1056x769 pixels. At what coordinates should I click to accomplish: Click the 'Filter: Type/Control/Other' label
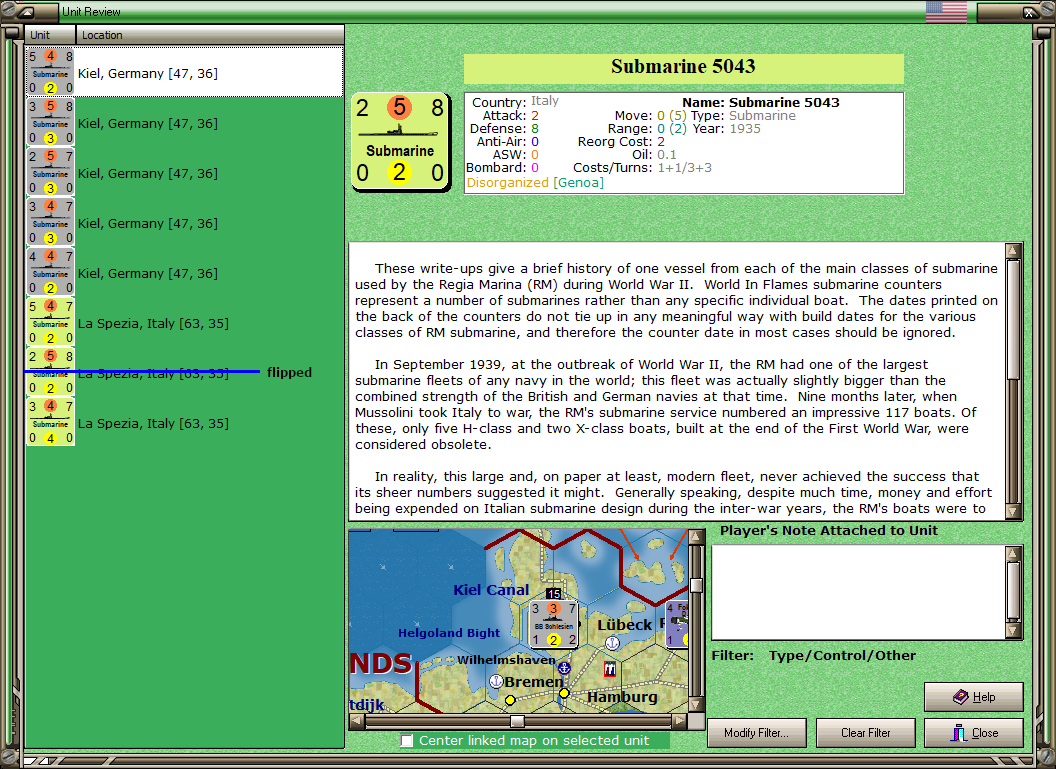tap(814, 655)
